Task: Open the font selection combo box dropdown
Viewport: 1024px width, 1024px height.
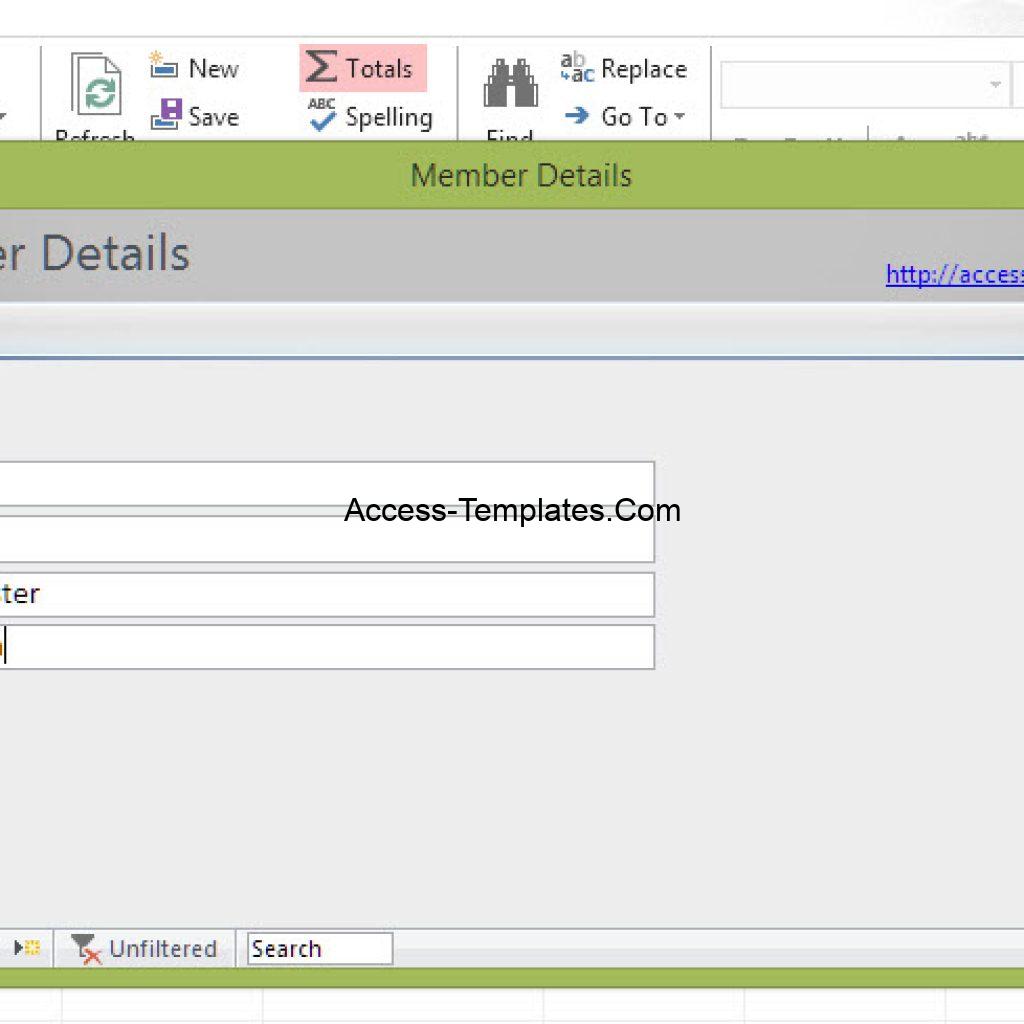Action: (x=995, y=85)
